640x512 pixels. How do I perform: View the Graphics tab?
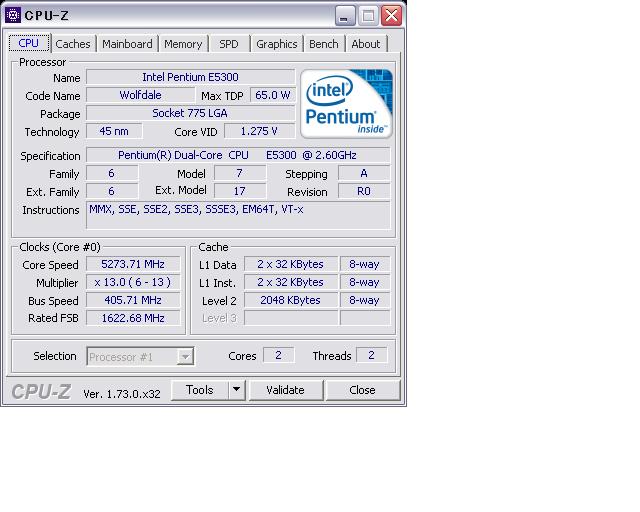point(277,44)
